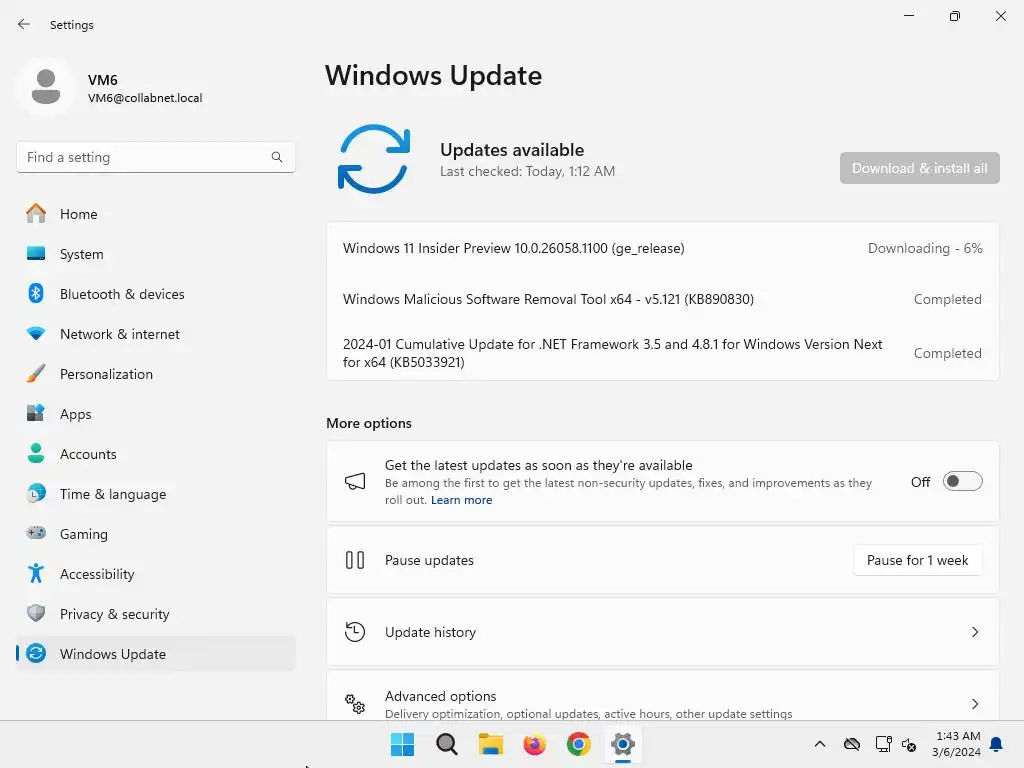Image resolution: width=1024 pixels, height=768 pixels.
Task: Select Malicious Software Removal Tool KB890830 entry
Action: pos(663,299)
